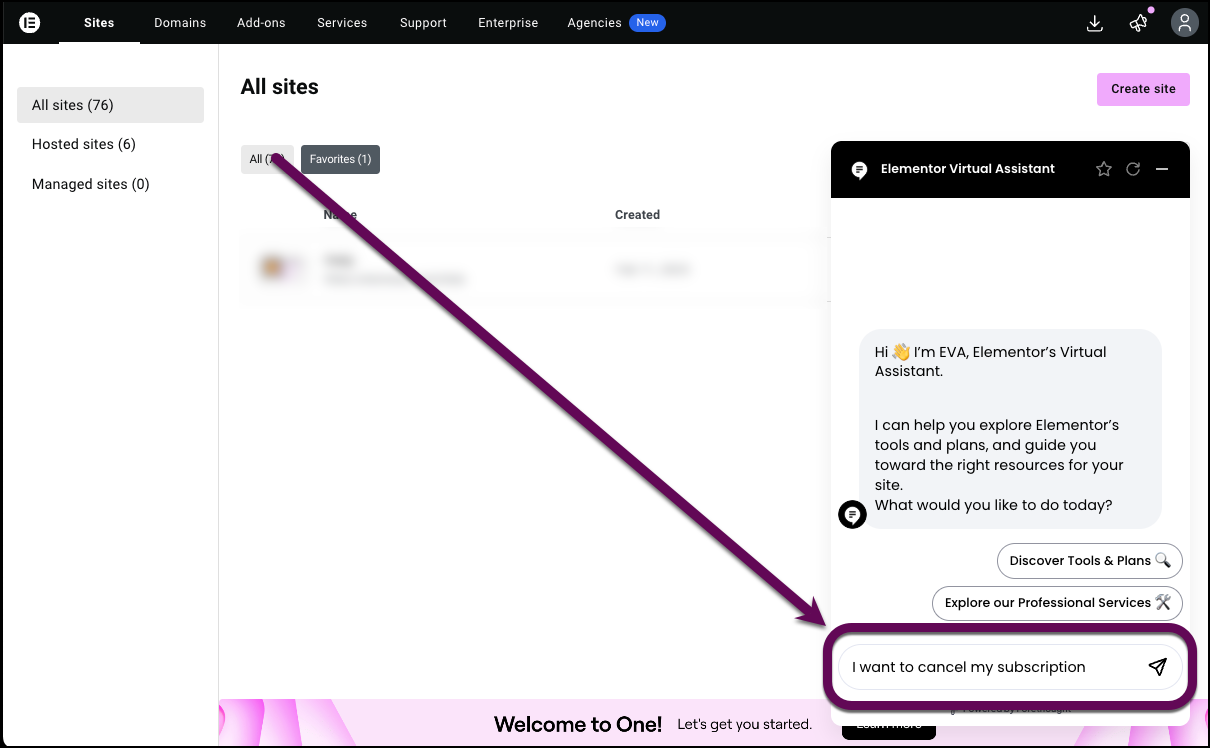This screenshot has width=1210, height=748.
Task: Open the downloads icon in top bar
Action: coord(1095,23)
